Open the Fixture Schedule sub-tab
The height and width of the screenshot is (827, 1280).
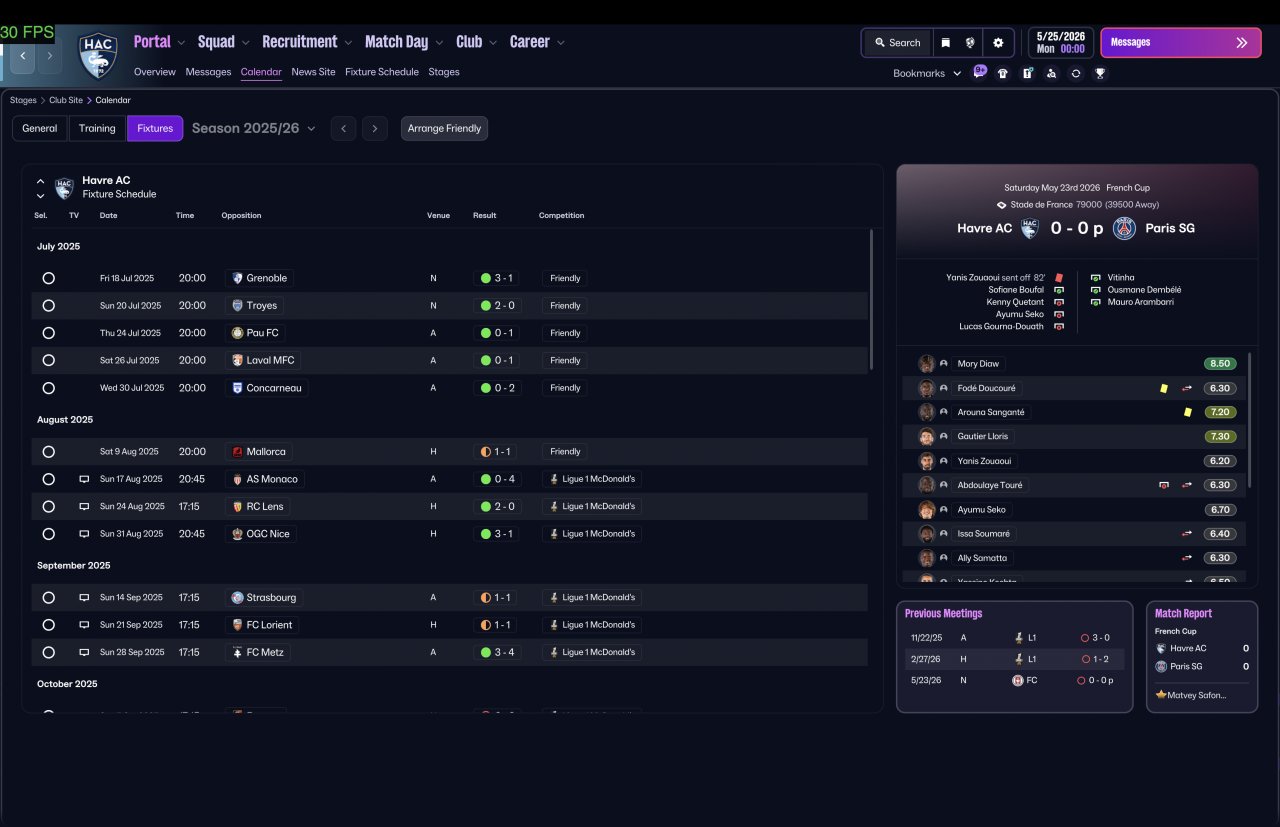382,72
